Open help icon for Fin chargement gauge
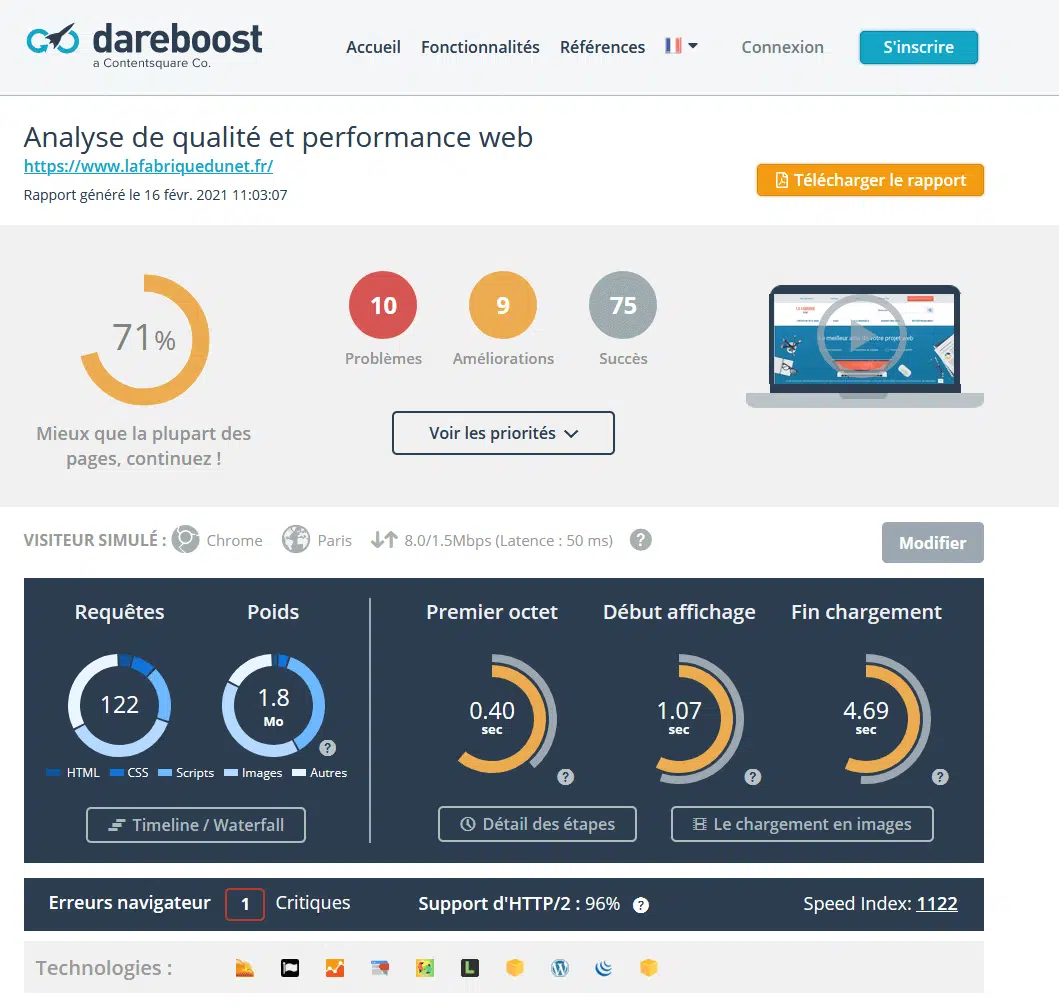1059x1006 pixels. coord(939,776)
